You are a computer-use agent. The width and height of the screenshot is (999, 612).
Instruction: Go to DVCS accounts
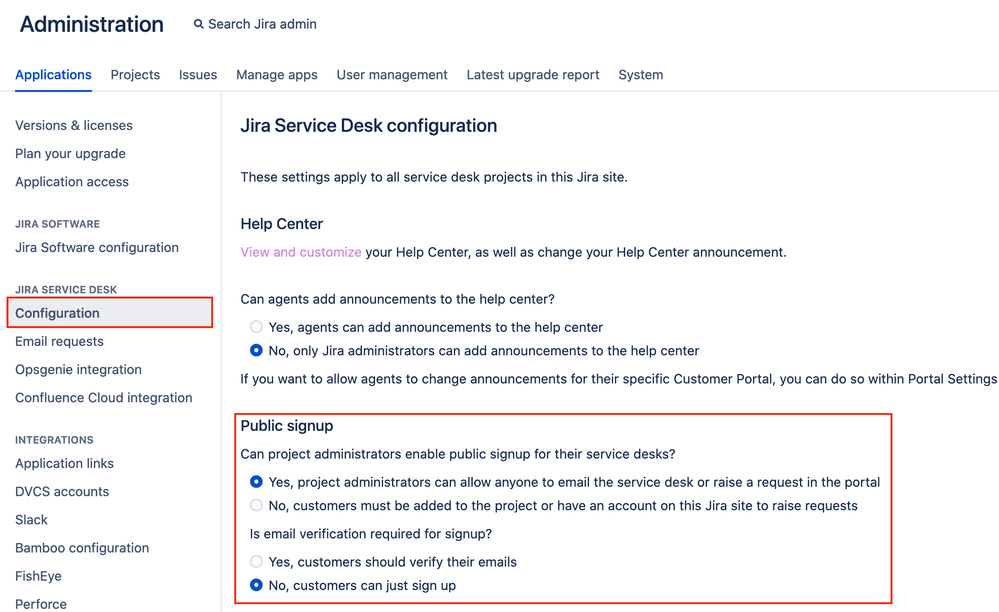pyautogui.click(x=62, y=492)
